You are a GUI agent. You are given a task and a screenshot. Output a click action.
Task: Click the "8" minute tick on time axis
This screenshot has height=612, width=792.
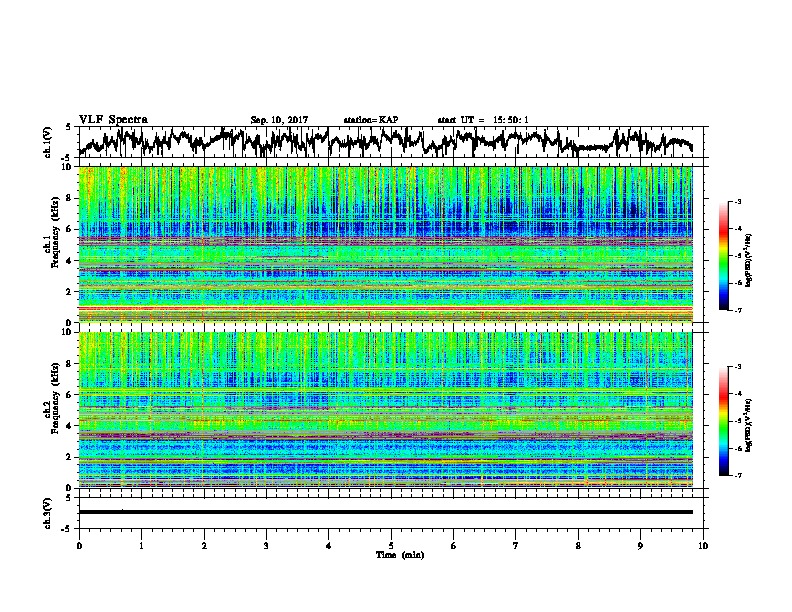pos(578,546)
